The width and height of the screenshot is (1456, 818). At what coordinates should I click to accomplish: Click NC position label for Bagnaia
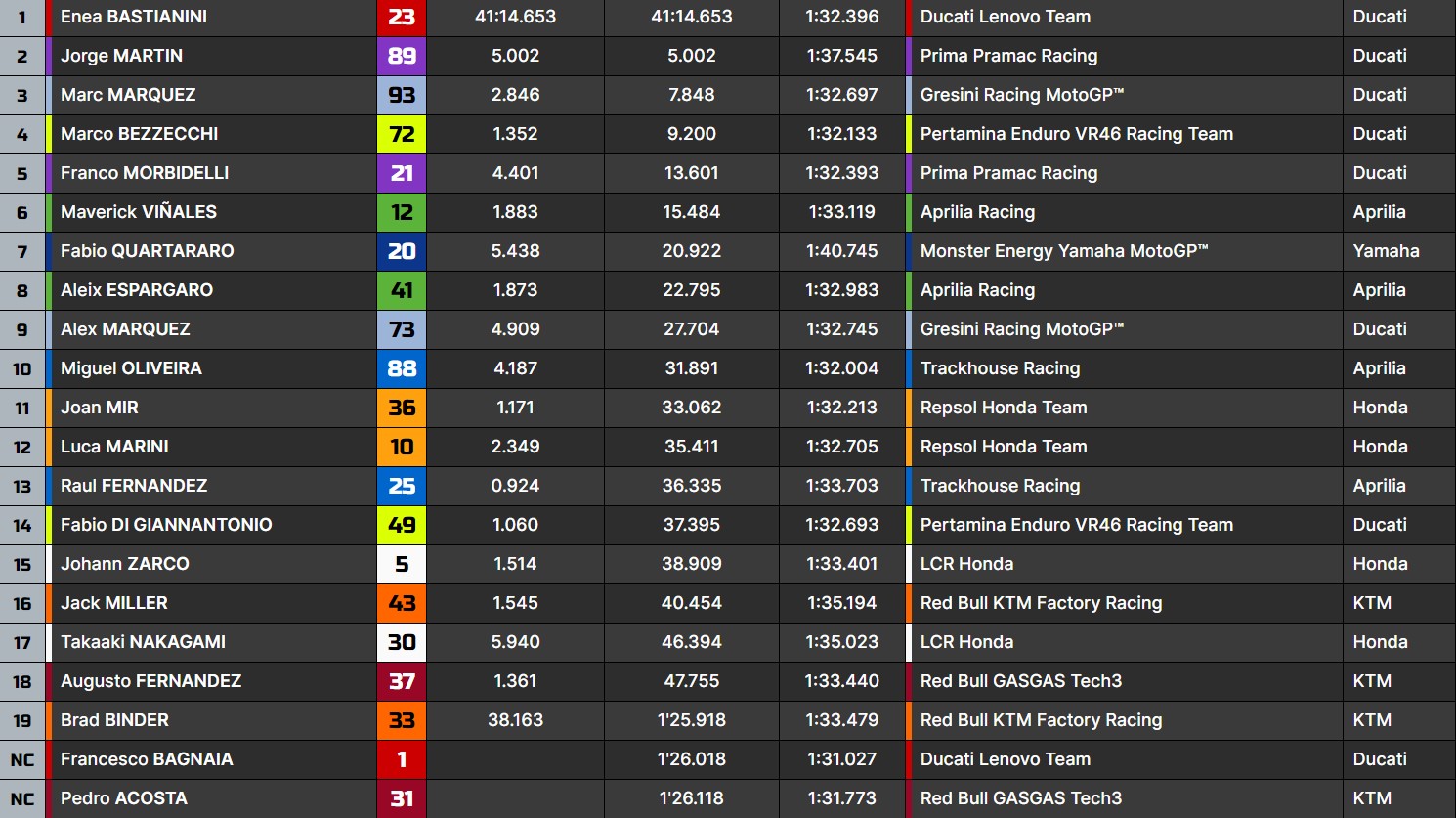22,759
